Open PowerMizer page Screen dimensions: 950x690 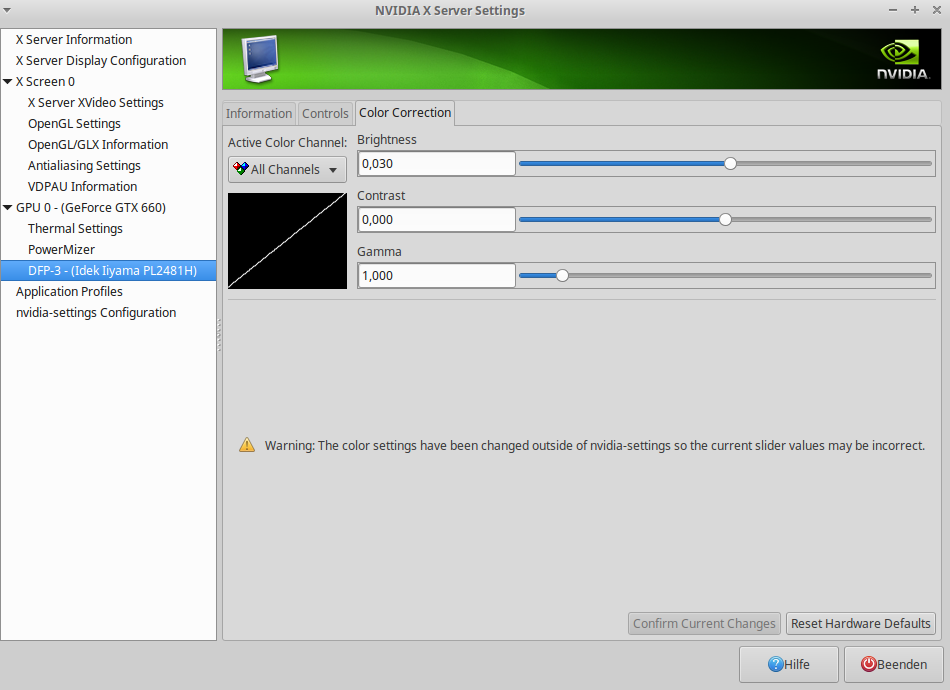pyautogui.click(x=61, y=250)
